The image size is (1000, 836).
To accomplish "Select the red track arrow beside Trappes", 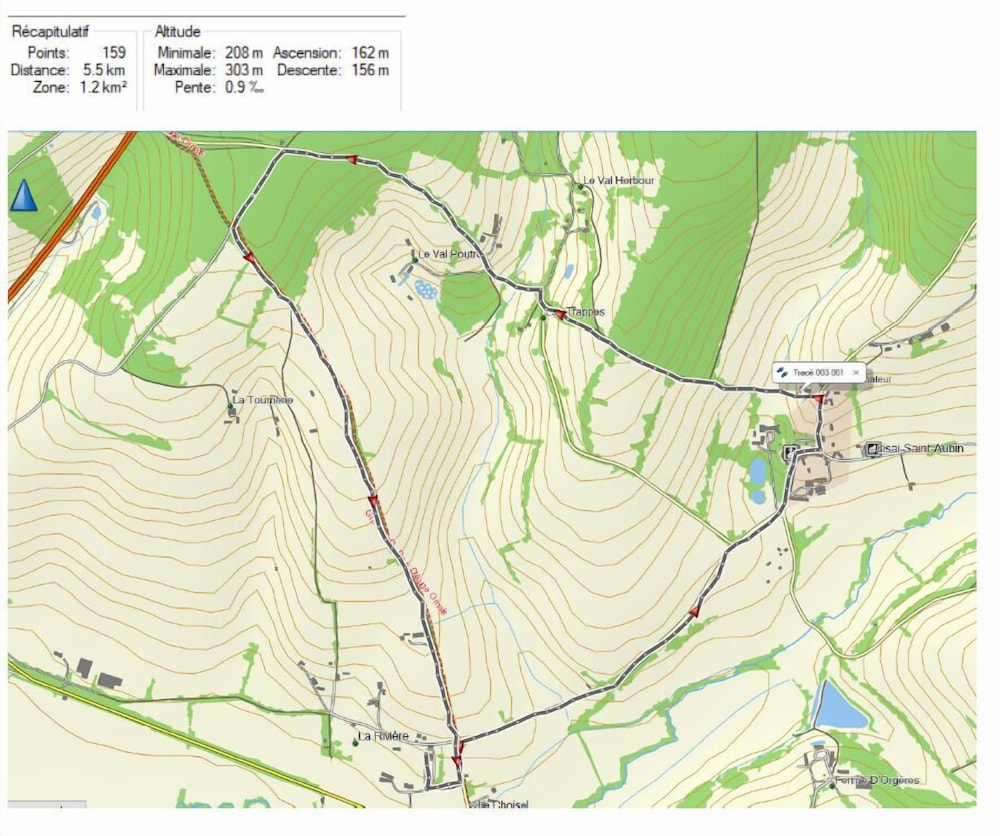I will click(560, 314).
